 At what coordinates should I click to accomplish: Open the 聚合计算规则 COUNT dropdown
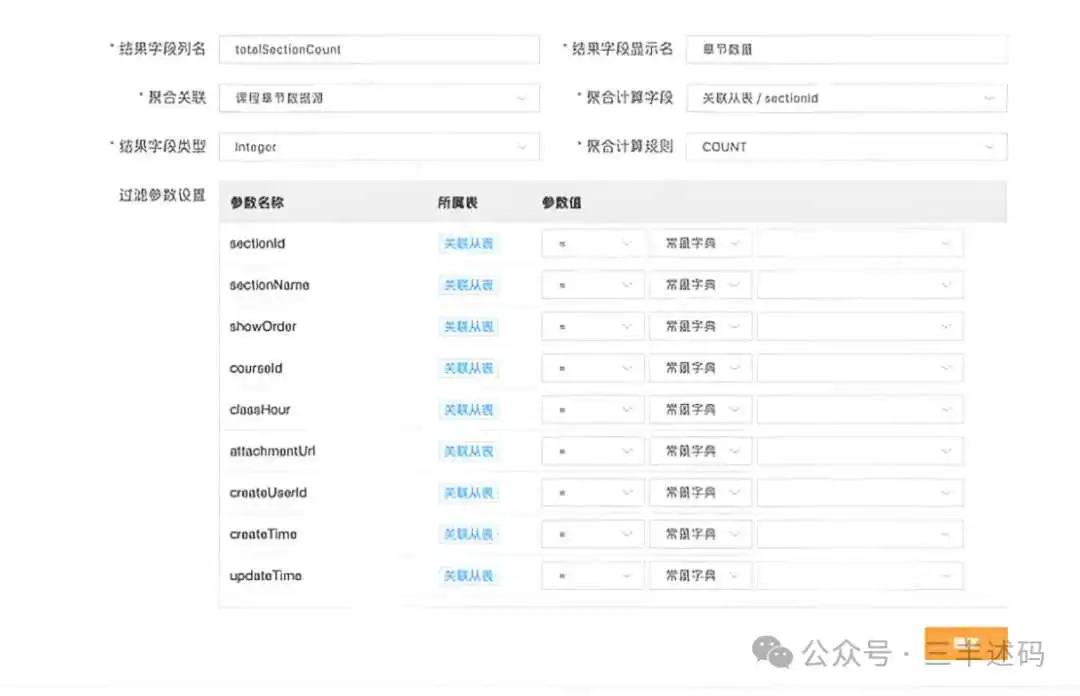(x=847, y=147)
